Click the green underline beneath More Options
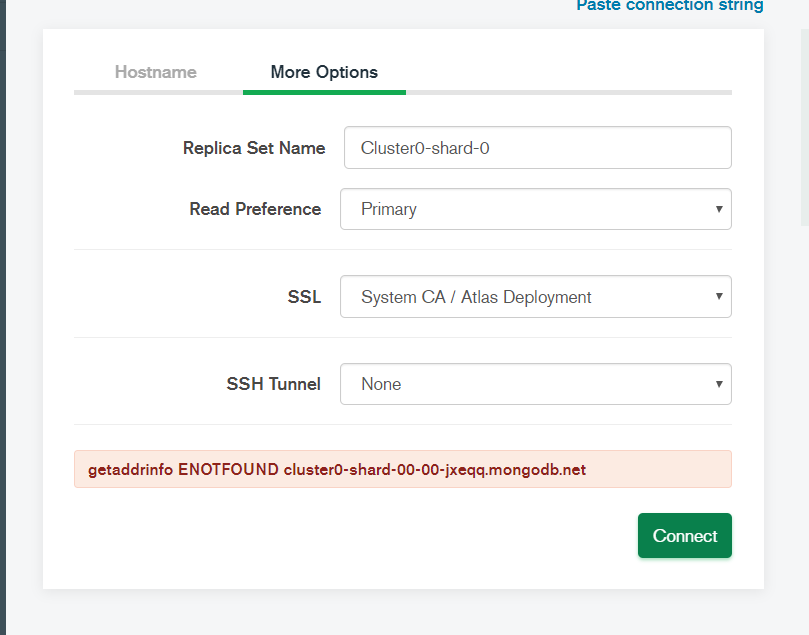The width and height of the screenshot is (809, 635). click(324, 92)
